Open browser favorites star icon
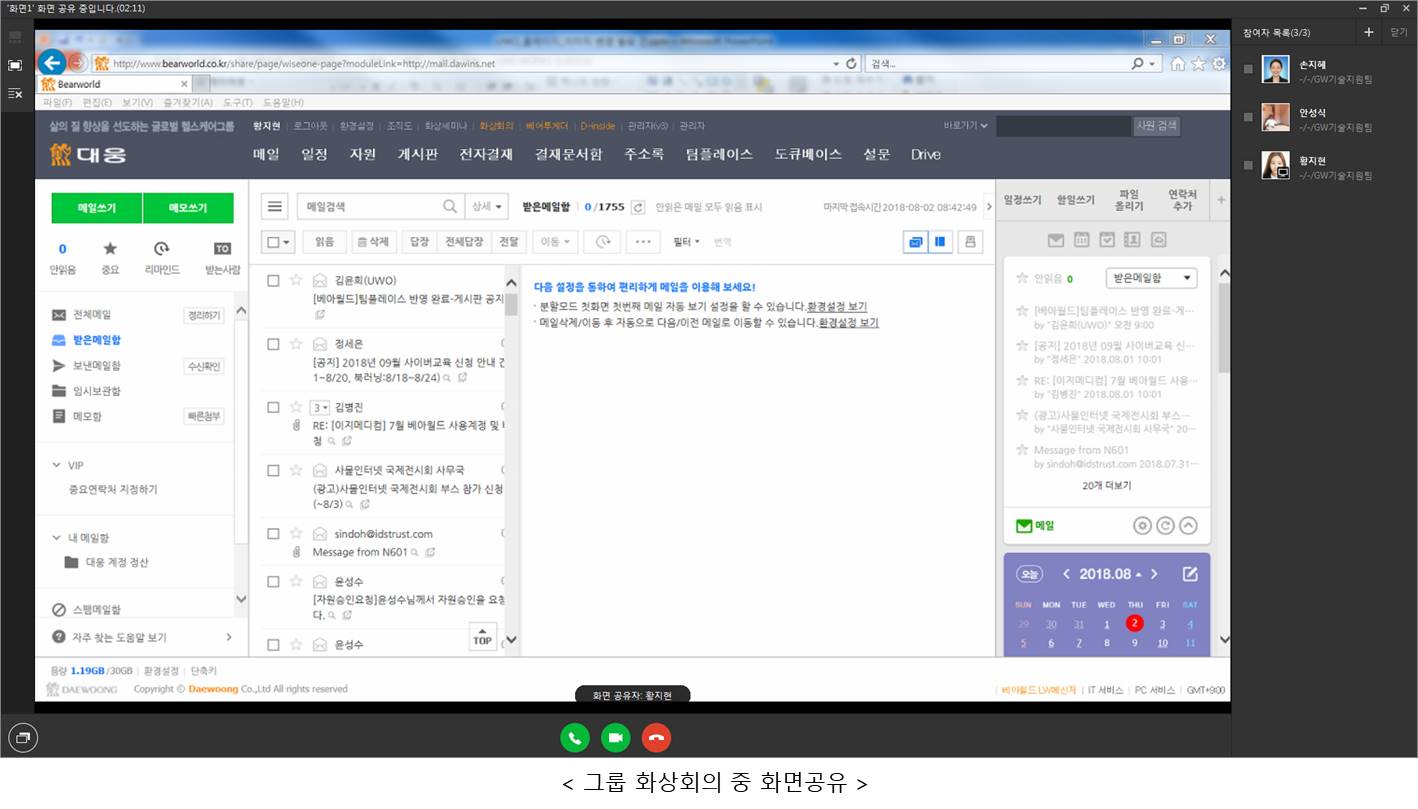Viewport: 1418px width, 809px height. (1198, 63)
